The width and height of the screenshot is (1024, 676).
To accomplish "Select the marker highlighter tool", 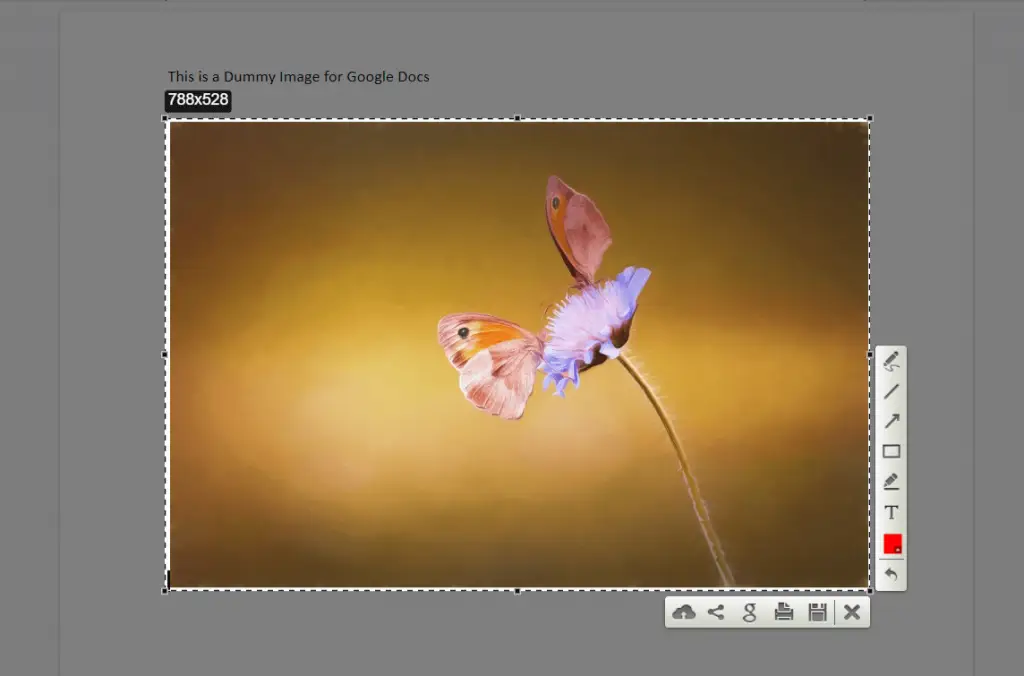I will [x=891, y=481].
